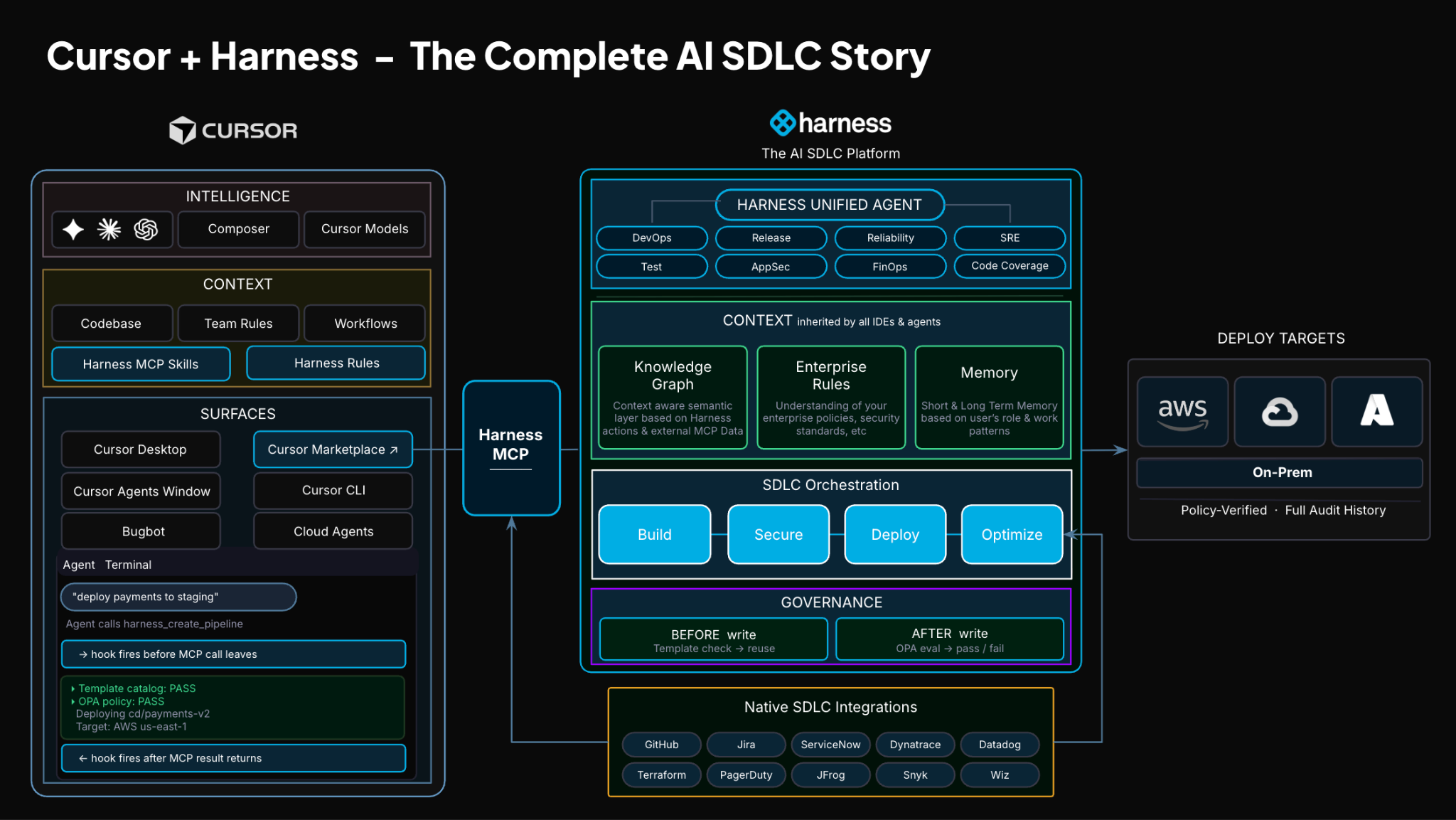Select the SRE agent pill
Screen dimensions: 1456x820
(1010, 238)
